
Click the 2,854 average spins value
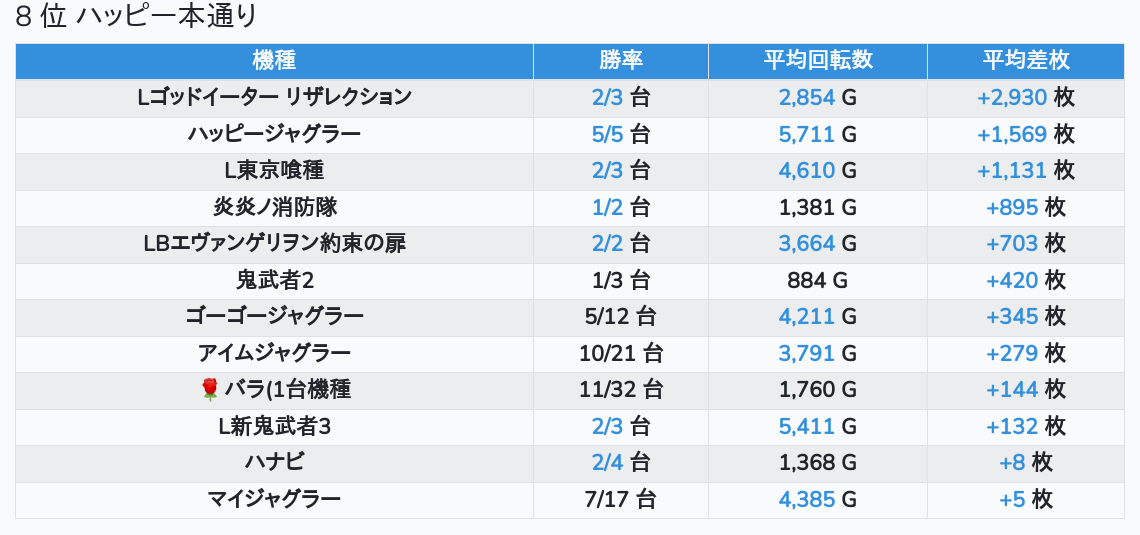(x=806, y=97)
